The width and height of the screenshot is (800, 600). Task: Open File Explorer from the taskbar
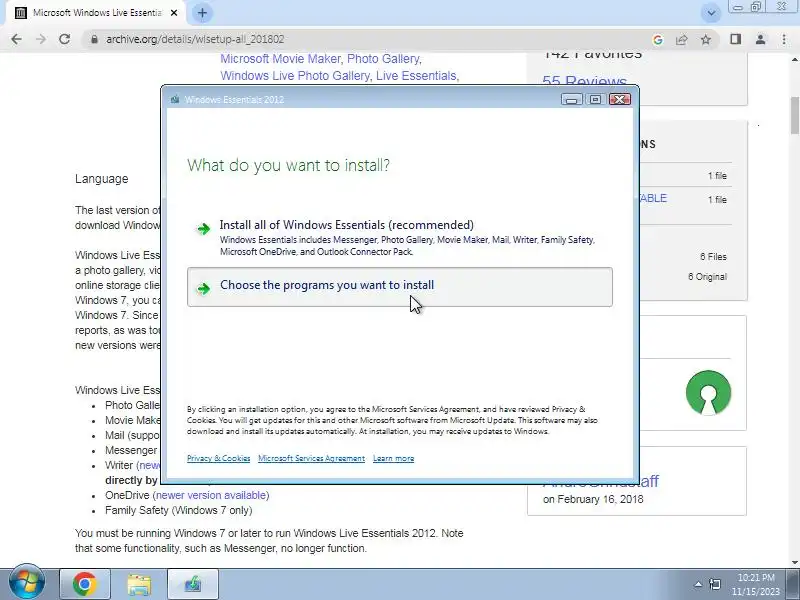pos(139,583)
